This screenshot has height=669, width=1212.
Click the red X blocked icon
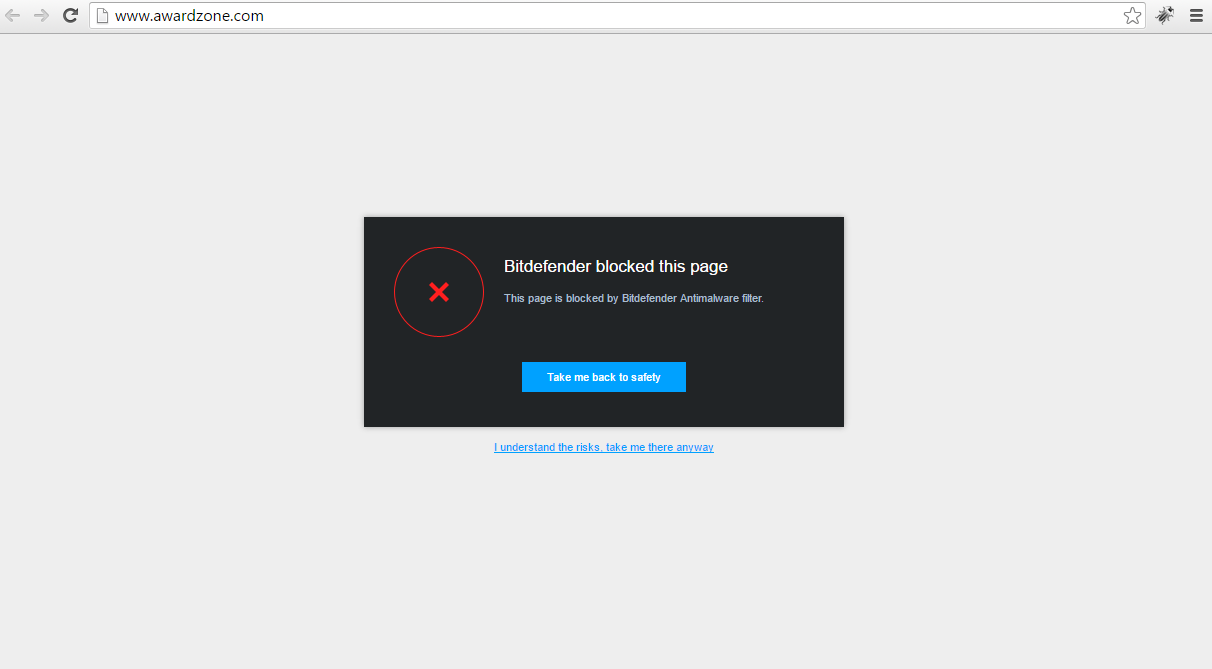439,292
